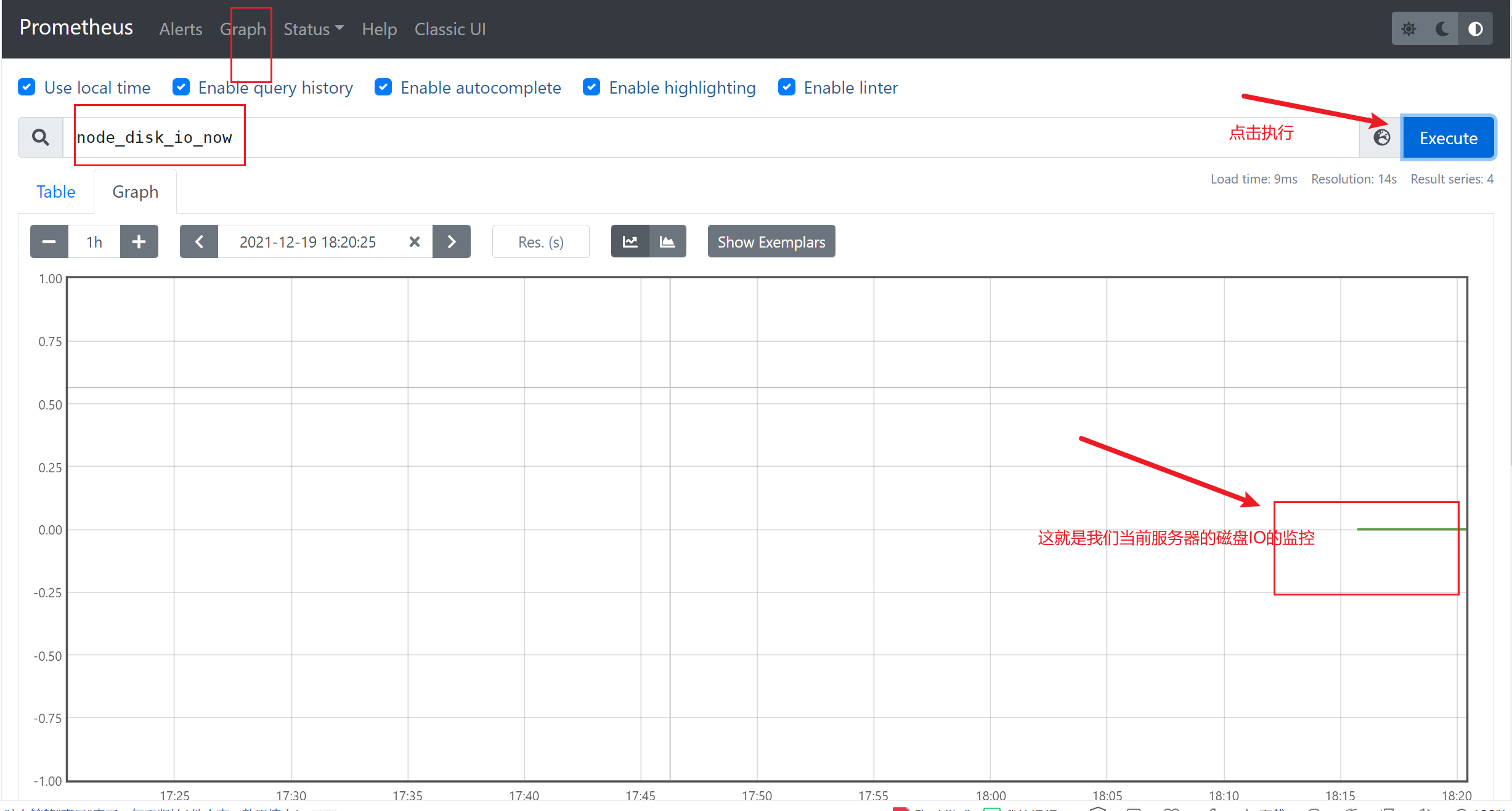Select the Graph tab below query
This screenshot has width=1512, height=811.
click(135, 192)
